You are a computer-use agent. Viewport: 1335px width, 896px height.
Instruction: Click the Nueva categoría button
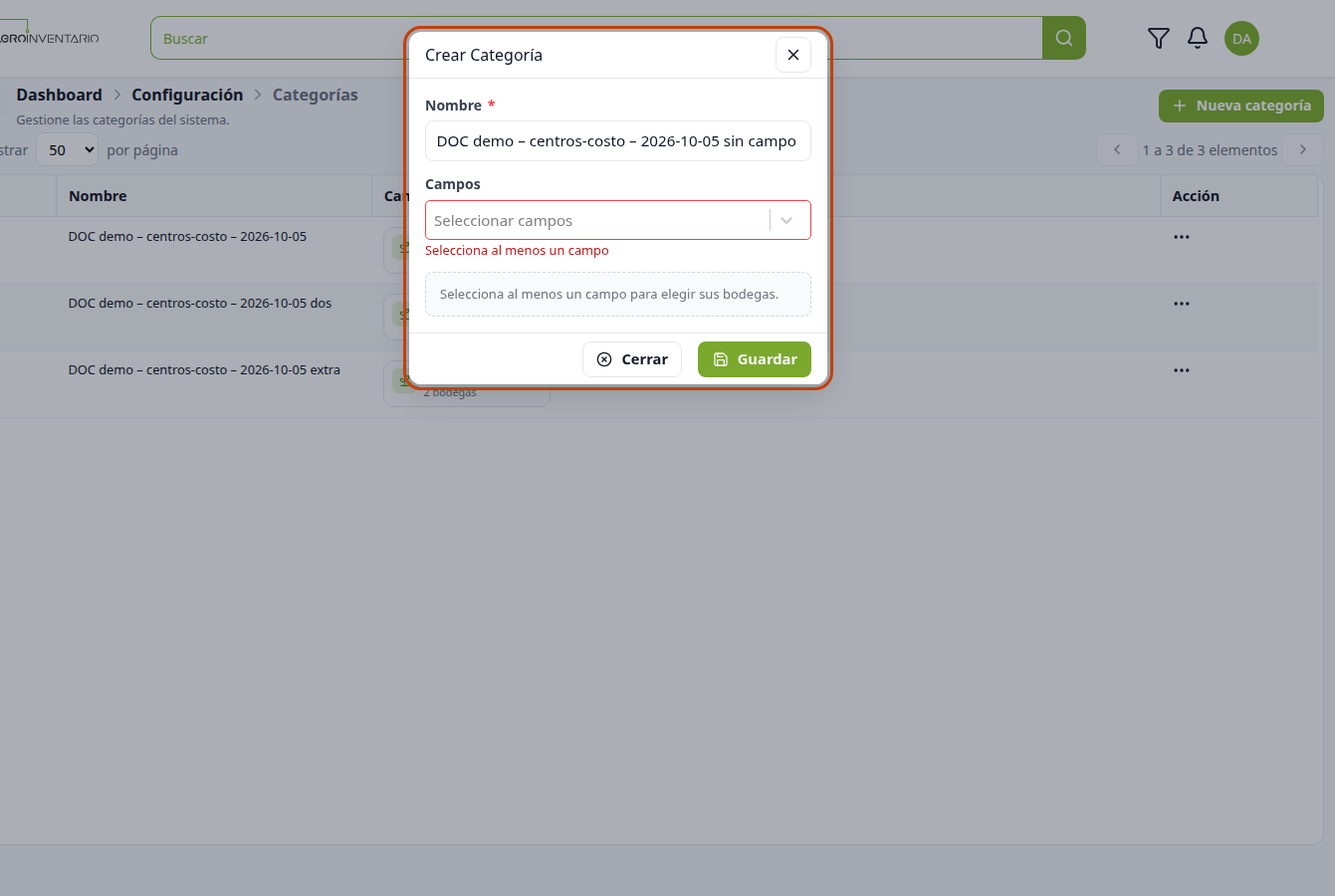(1241, 106)
